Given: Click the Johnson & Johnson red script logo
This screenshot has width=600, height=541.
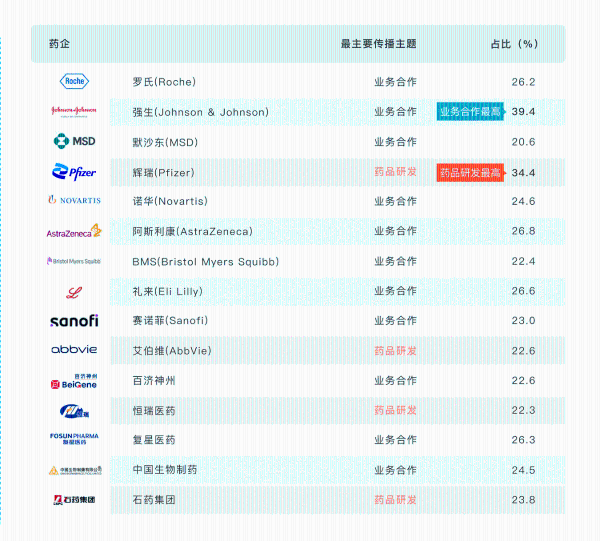Looking at the screenshot, I should click(x=74, y=111).
